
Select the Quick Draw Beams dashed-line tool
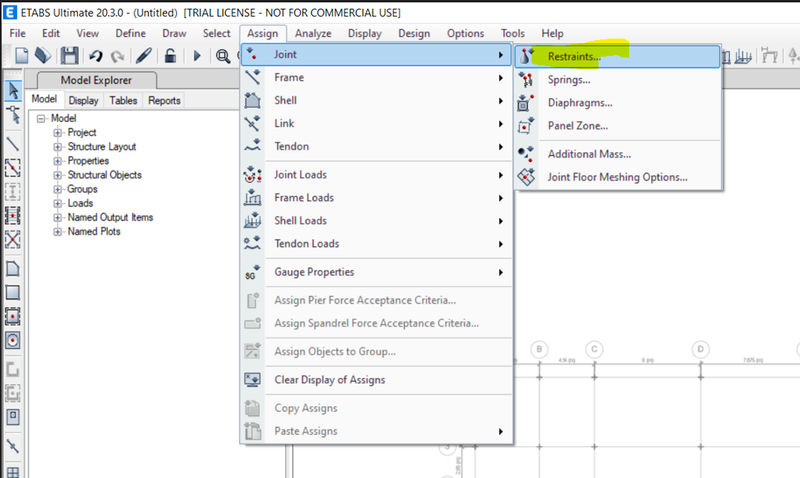(13, 168)
